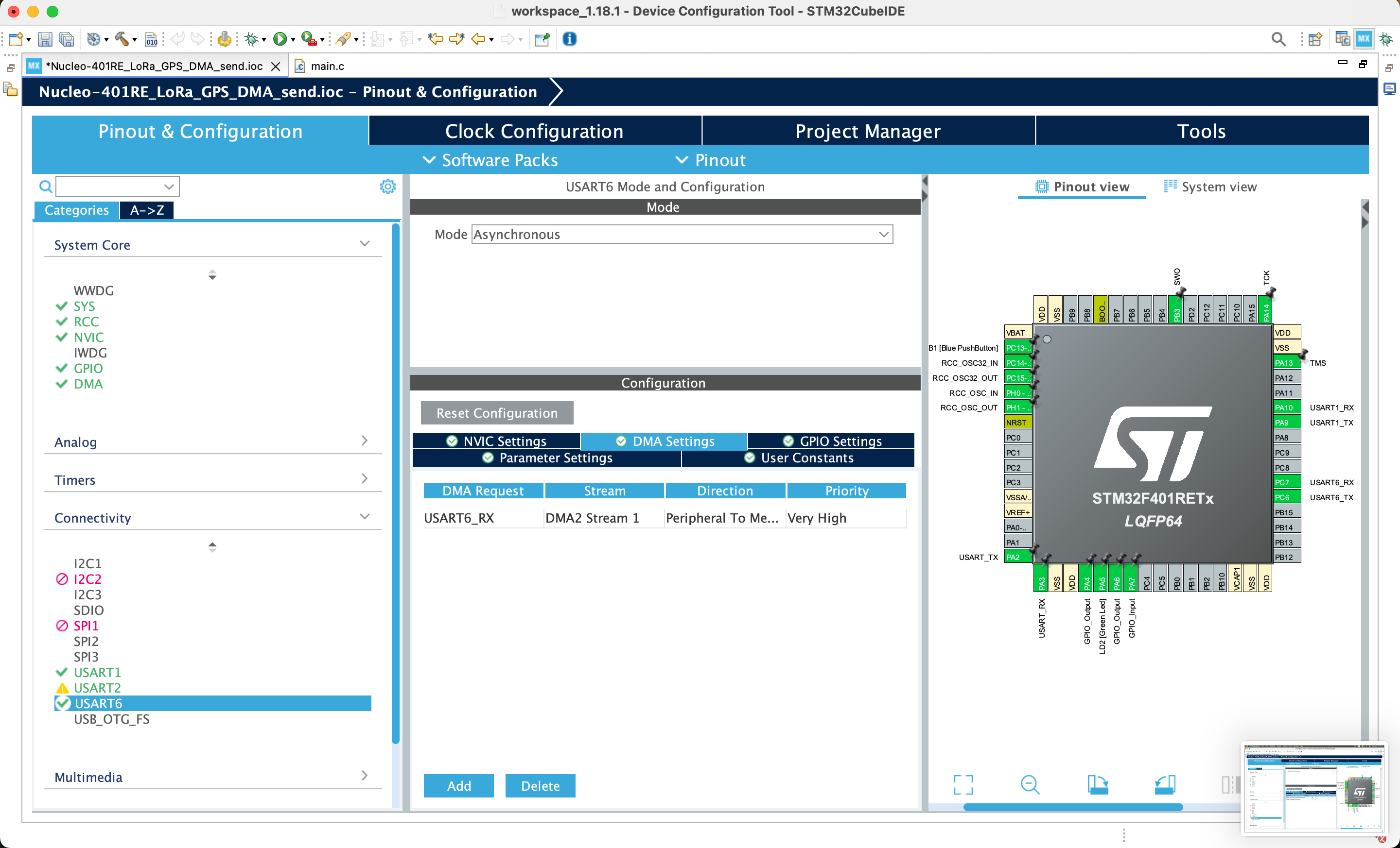Switch to the C/C++ perspective icon
Image resolution: width=1400 pixels, height=848 pixels.
coord(1343,39)
